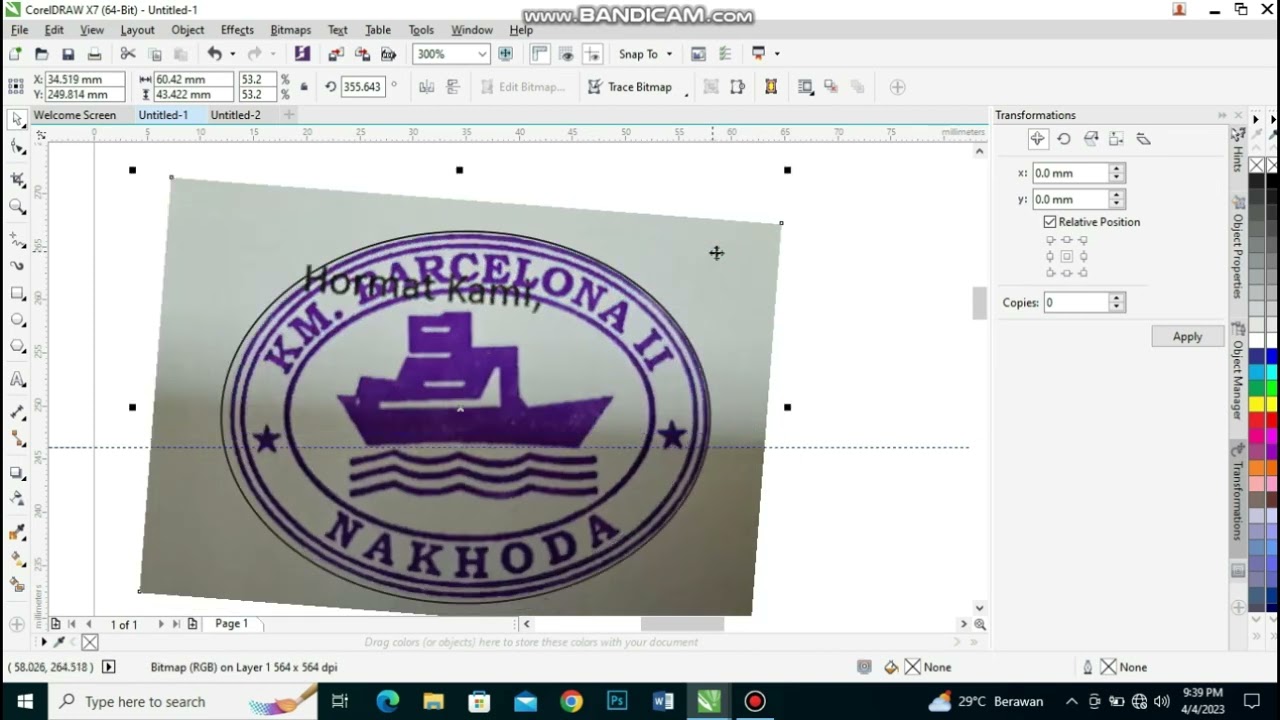Switch to the Welcome Screen tab

coord(75,115)
